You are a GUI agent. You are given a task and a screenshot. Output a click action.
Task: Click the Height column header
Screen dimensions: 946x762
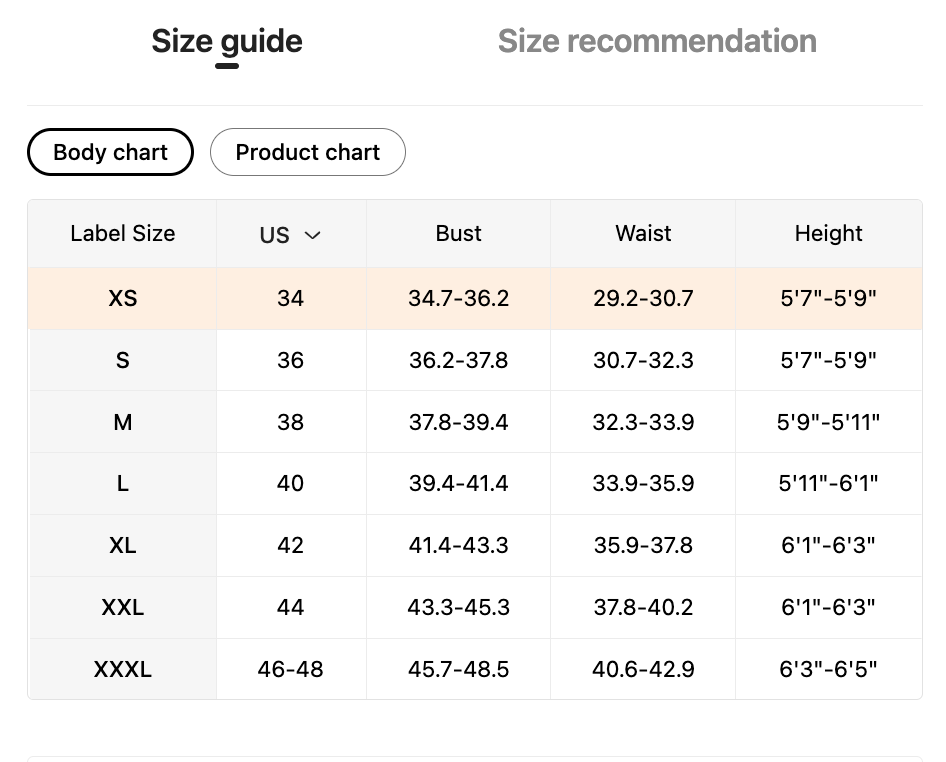point(828,233)
